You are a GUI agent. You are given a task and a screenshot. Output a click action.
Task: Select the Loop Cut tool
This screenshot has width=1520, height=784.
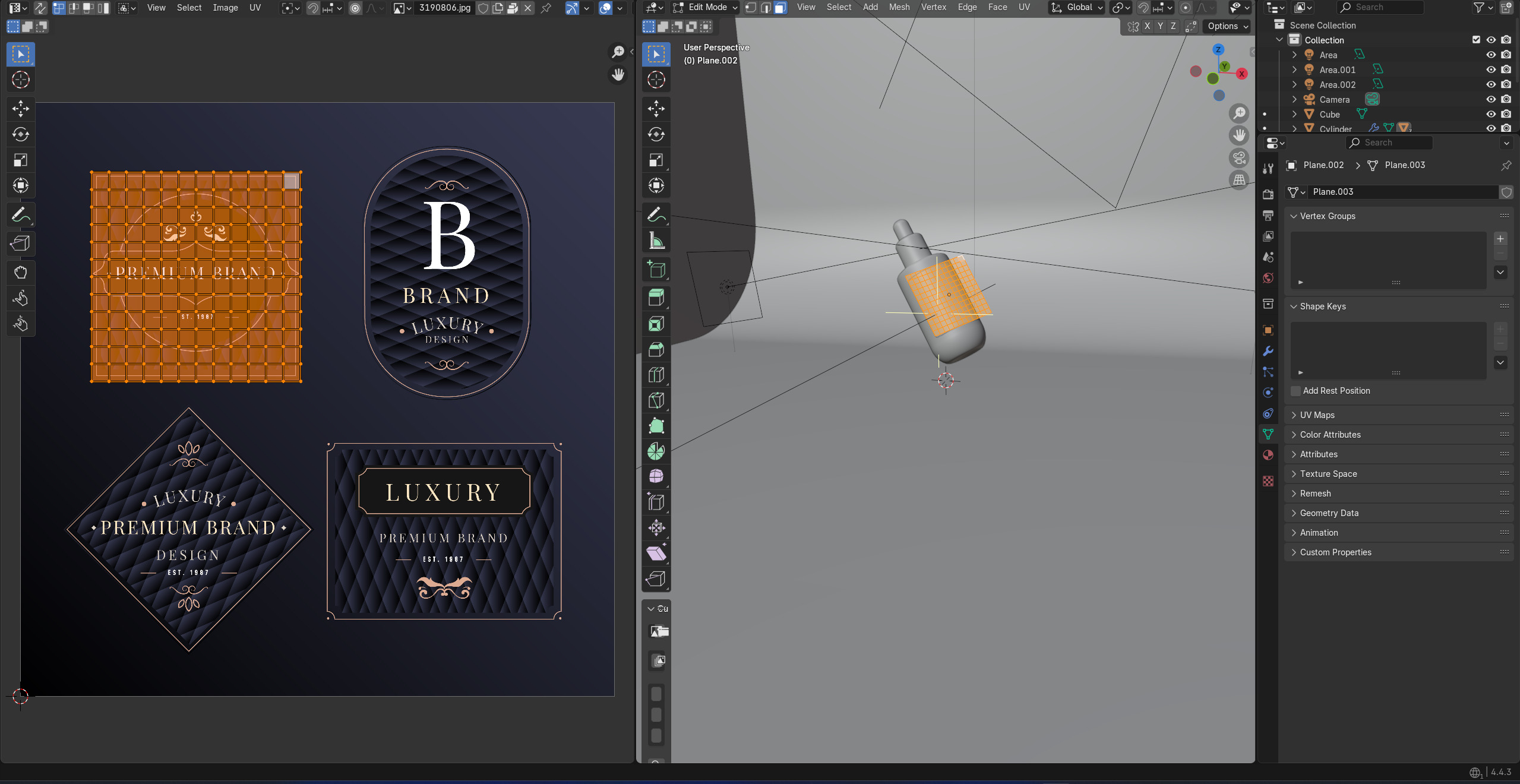(x=656, y=375)
